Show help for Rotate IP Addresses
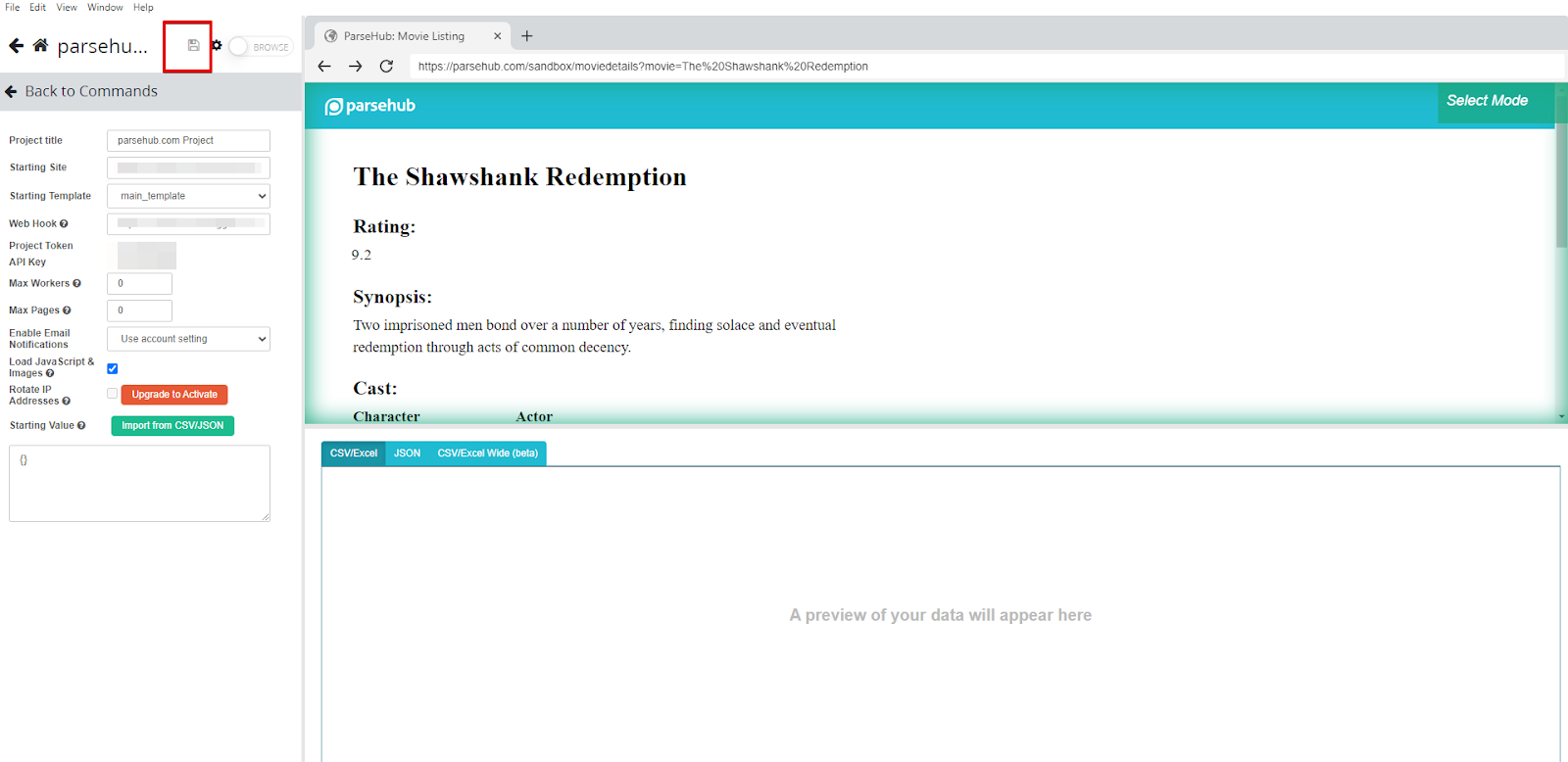The height and width of the screenshot is (762, 1568). pos(66,401)
